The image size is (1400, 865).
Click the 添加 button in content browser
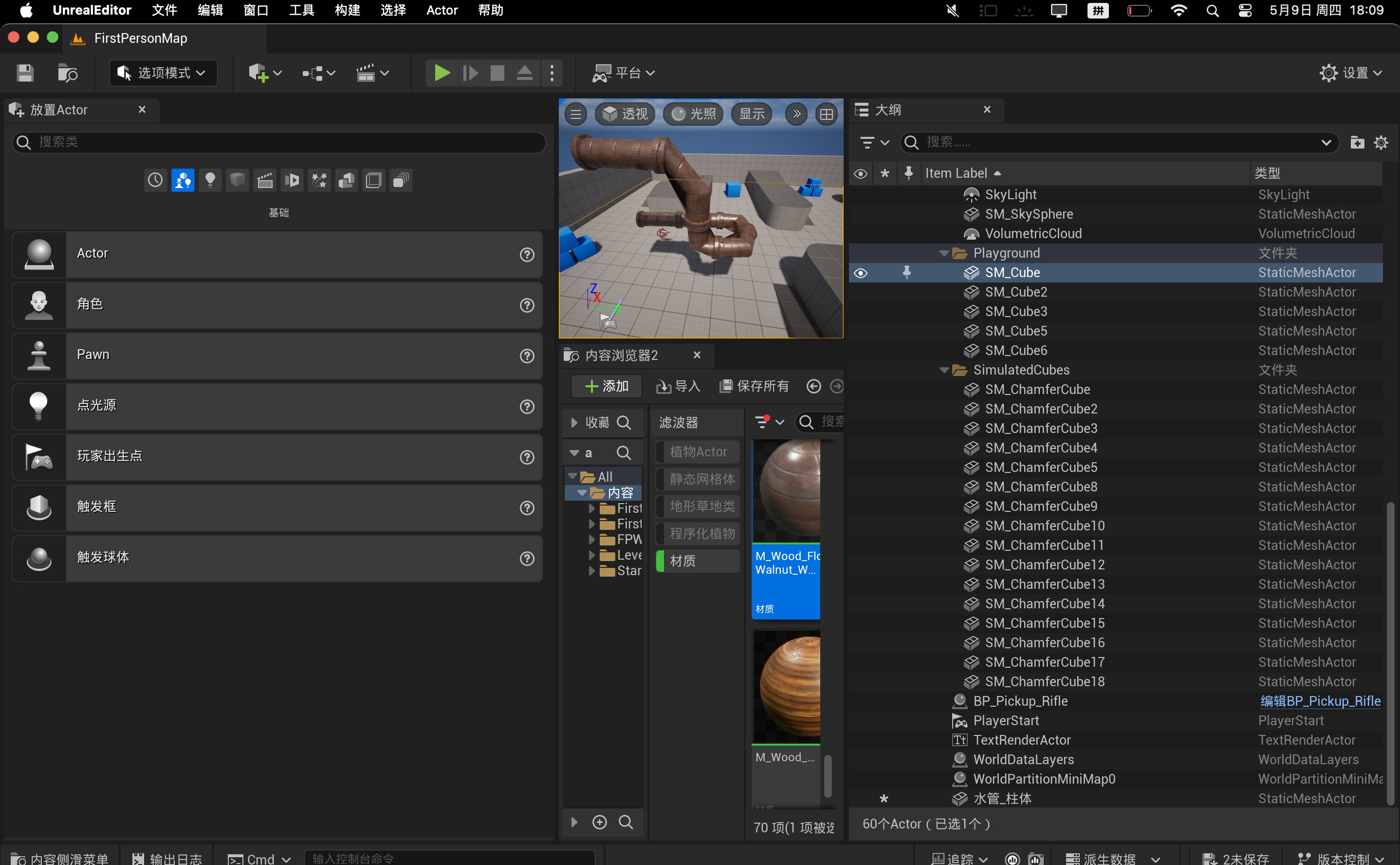point(607,387)
